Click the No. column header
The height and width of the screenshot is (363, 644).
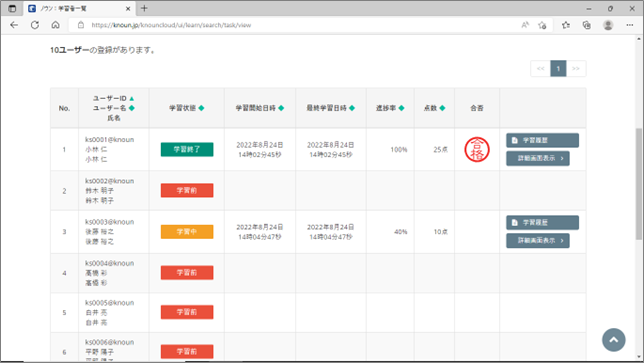[64, 108]
